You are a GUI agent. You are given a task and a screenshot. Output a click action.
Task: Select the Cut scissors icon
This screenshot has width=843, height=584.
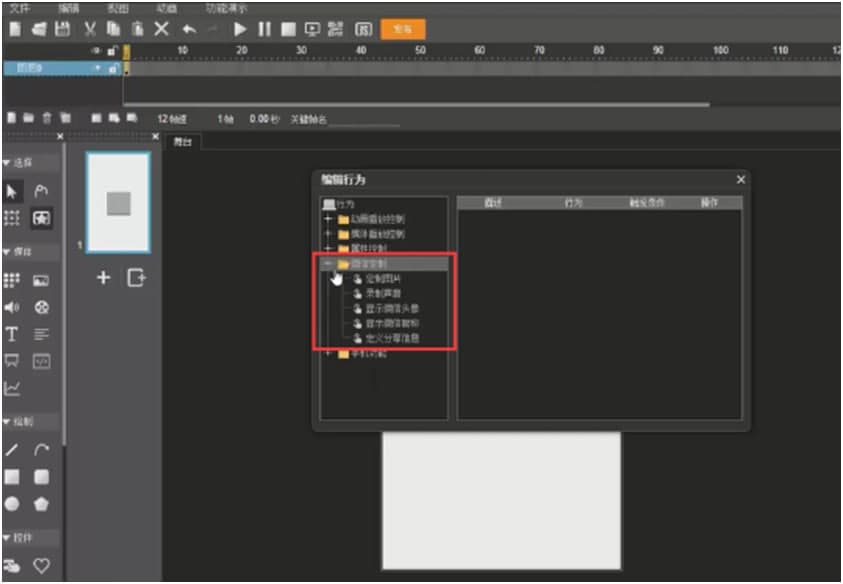pos(90,30)
